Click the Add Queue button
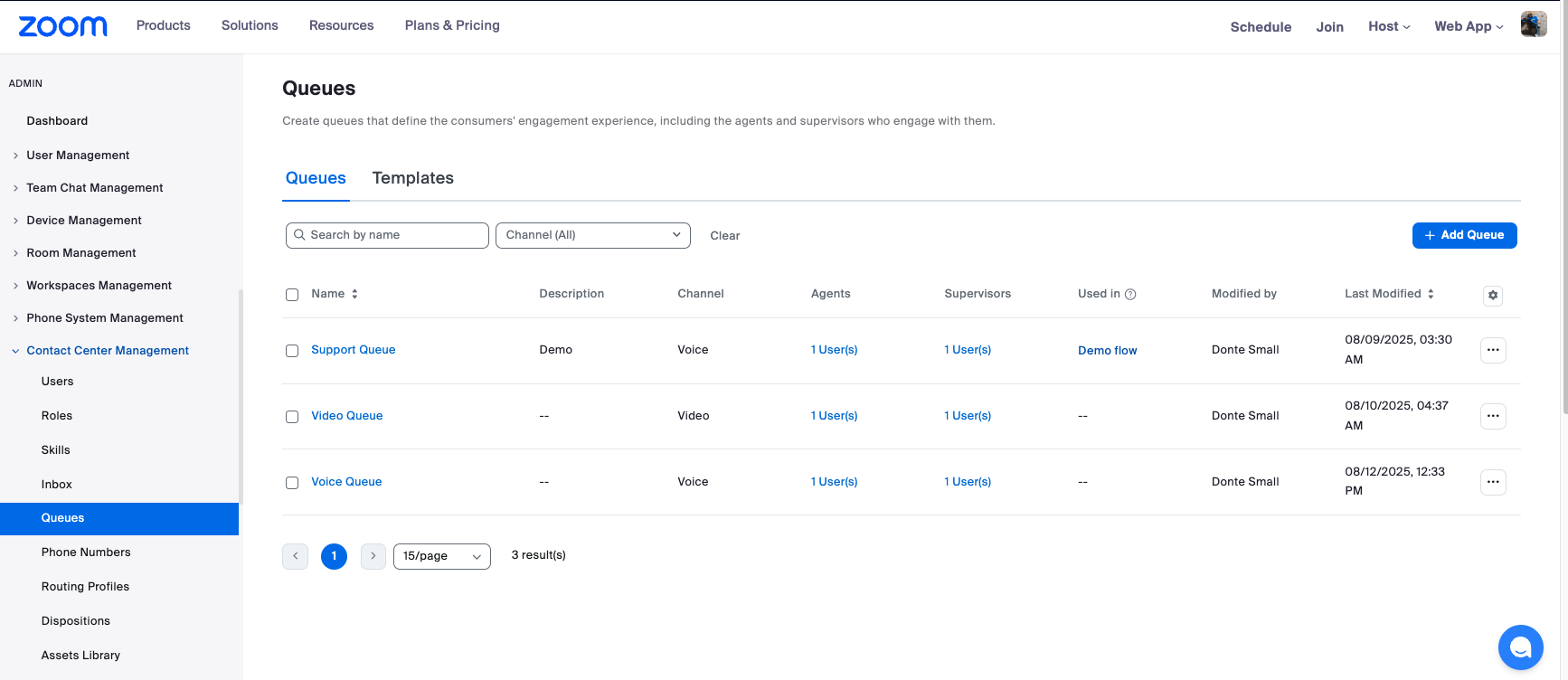Image resolution: width=1568 pixels, height=680 pixels. [x=1464, y=235]
